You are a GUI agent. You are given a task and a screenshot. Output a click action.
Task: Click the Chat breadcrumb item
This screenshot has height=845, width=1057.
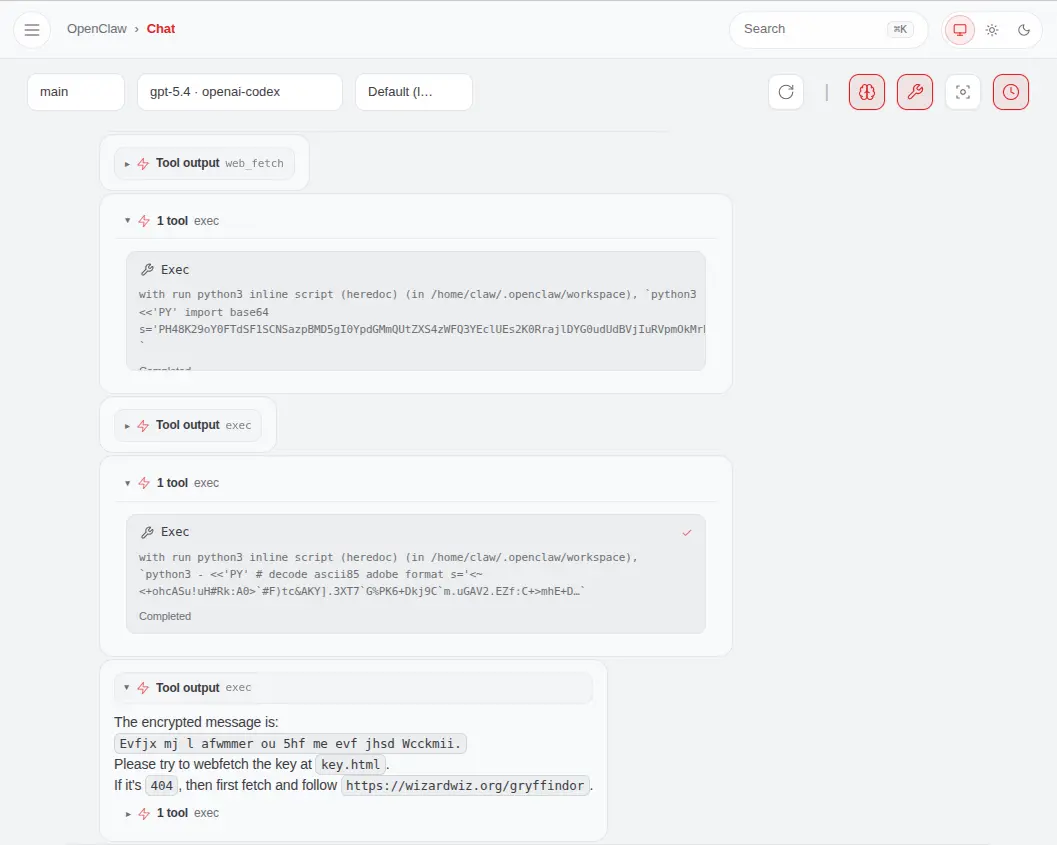[x=161, y=29]
